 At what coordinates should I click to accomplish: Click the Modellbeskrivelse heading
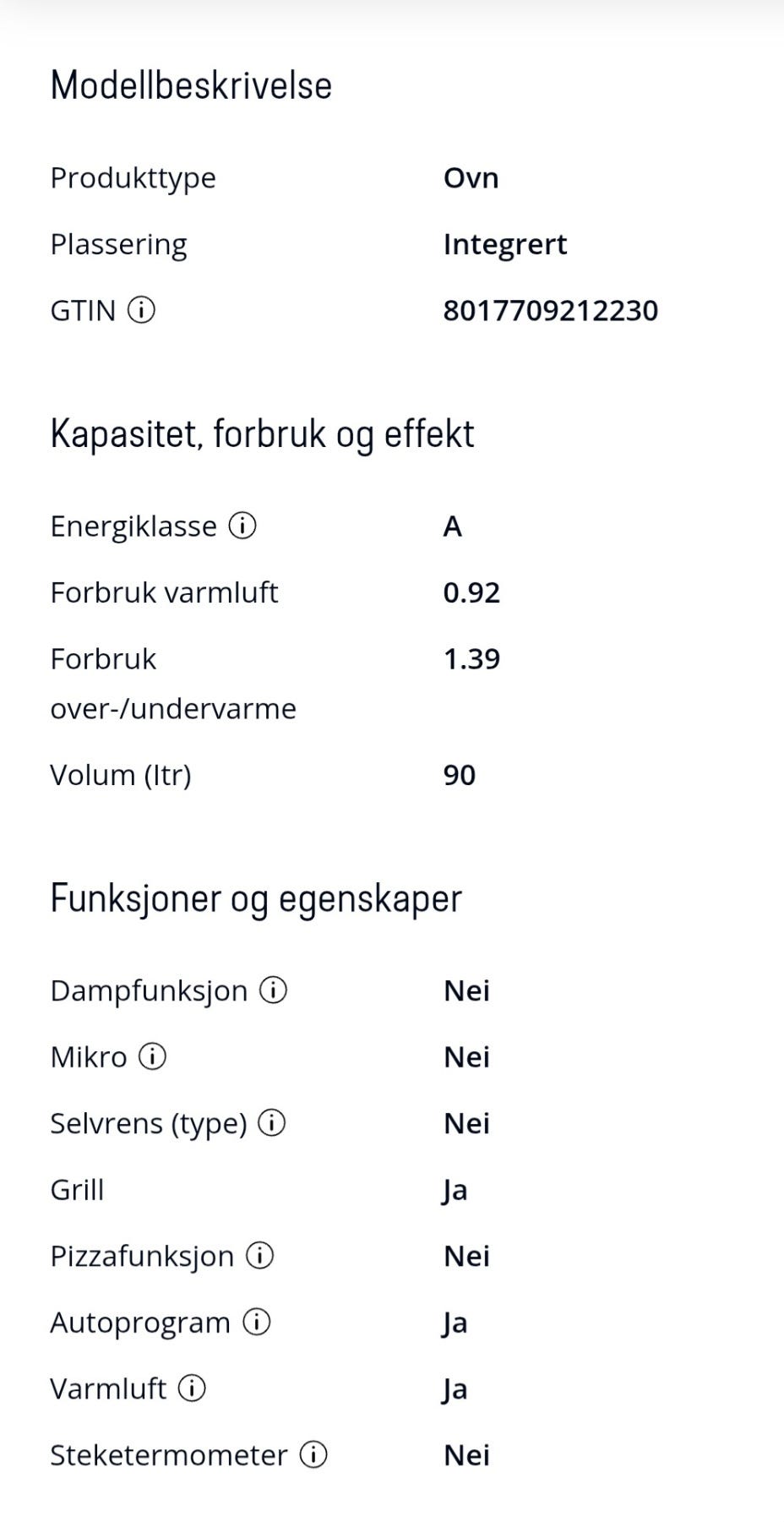pyautogui.click(x=191, y=85)
